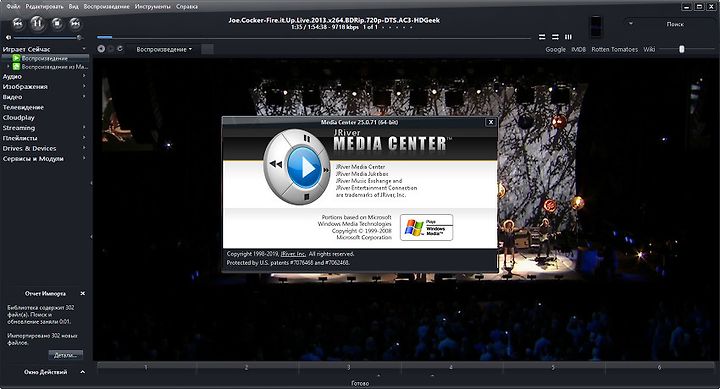The width and height of the screenshot is (720, 389).
Task: Open the Инструменты menu
Action: pyautogui.click(x=152, y=6)
